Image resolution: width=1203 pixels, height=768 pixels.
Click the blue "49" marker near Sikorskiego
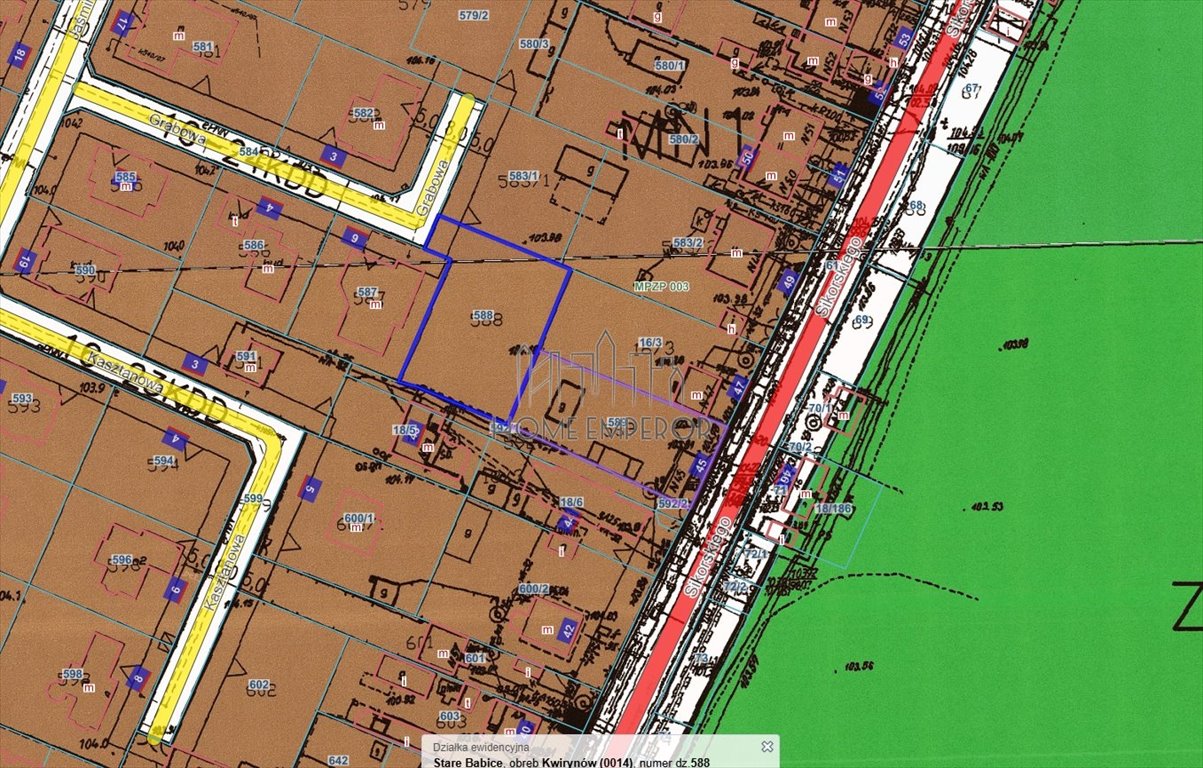coord(788,281)
